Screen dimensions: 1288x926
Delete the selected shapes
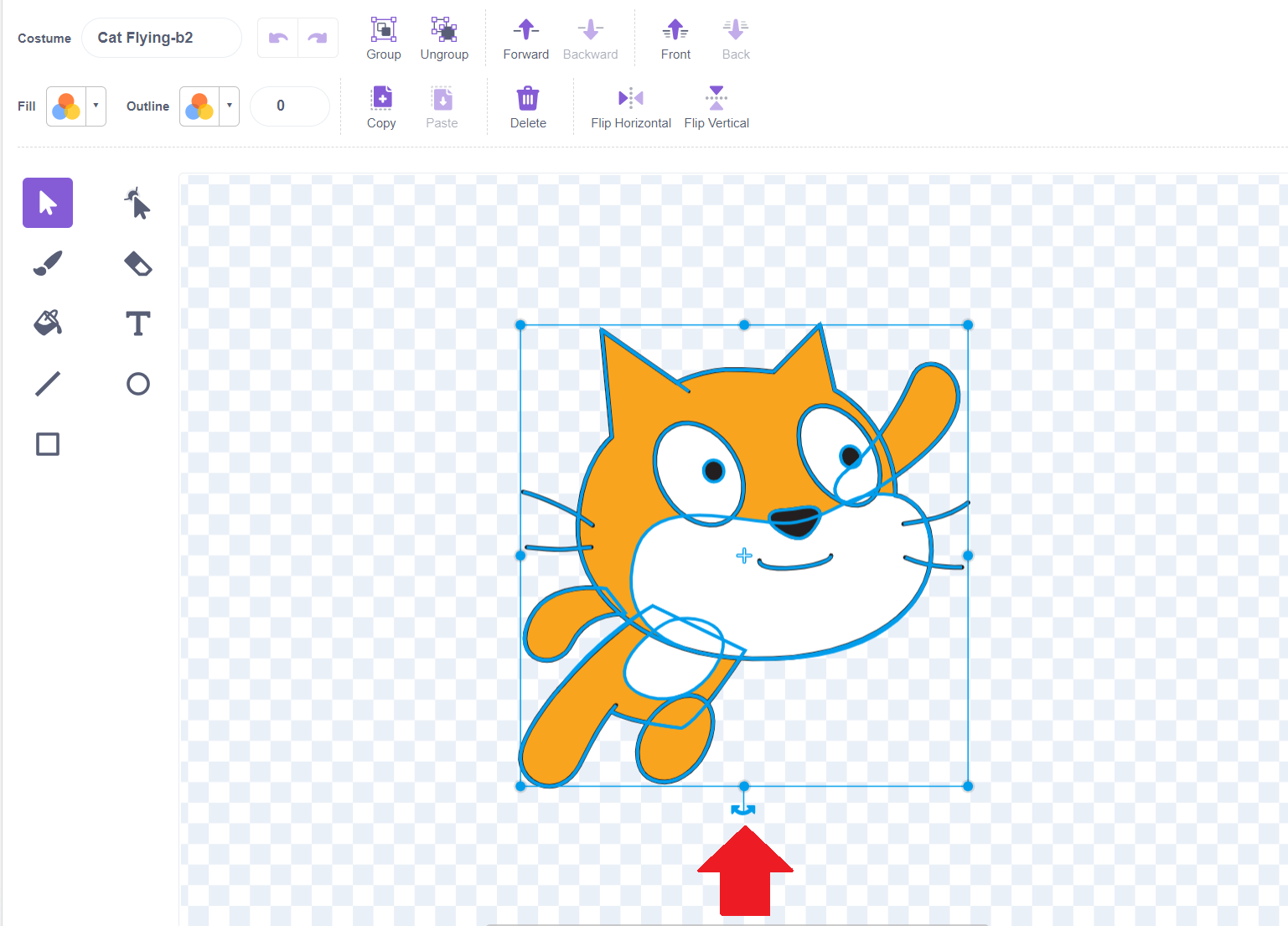(528, 107)
